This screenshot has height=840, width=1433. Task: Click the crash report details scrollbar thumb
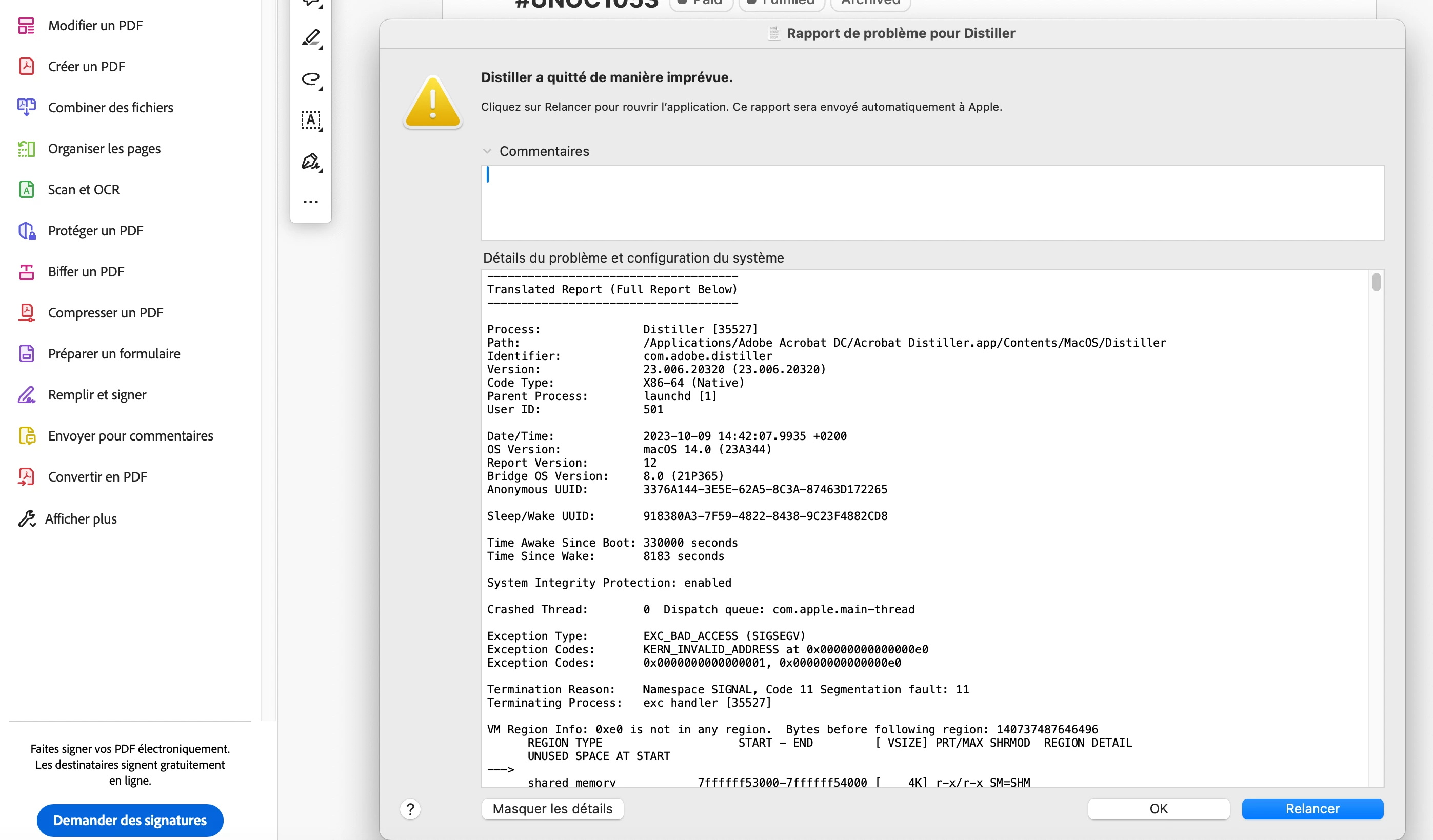tap(1376, 282)
